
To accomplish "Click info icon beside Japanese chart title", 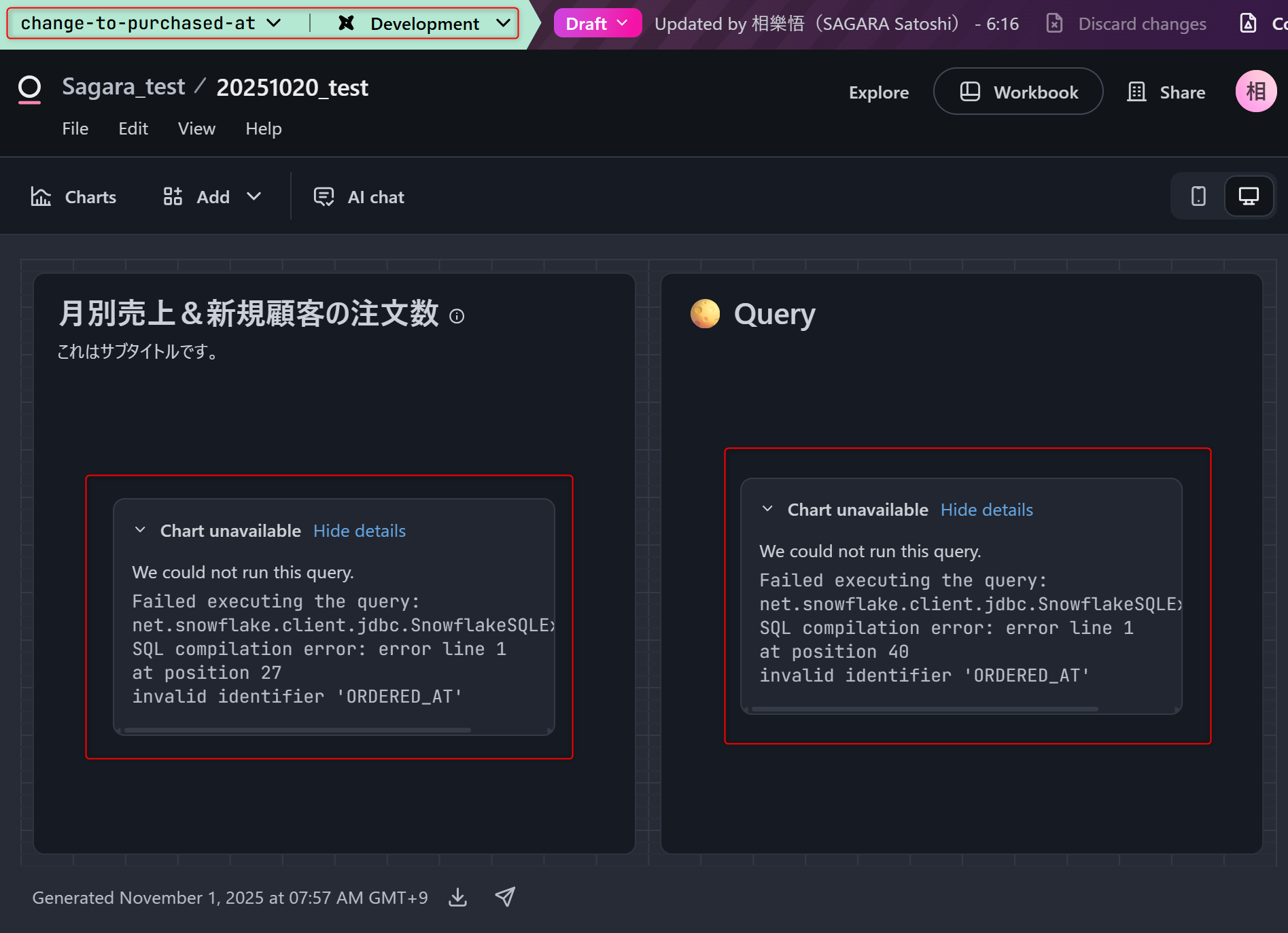I will (457, 316).
